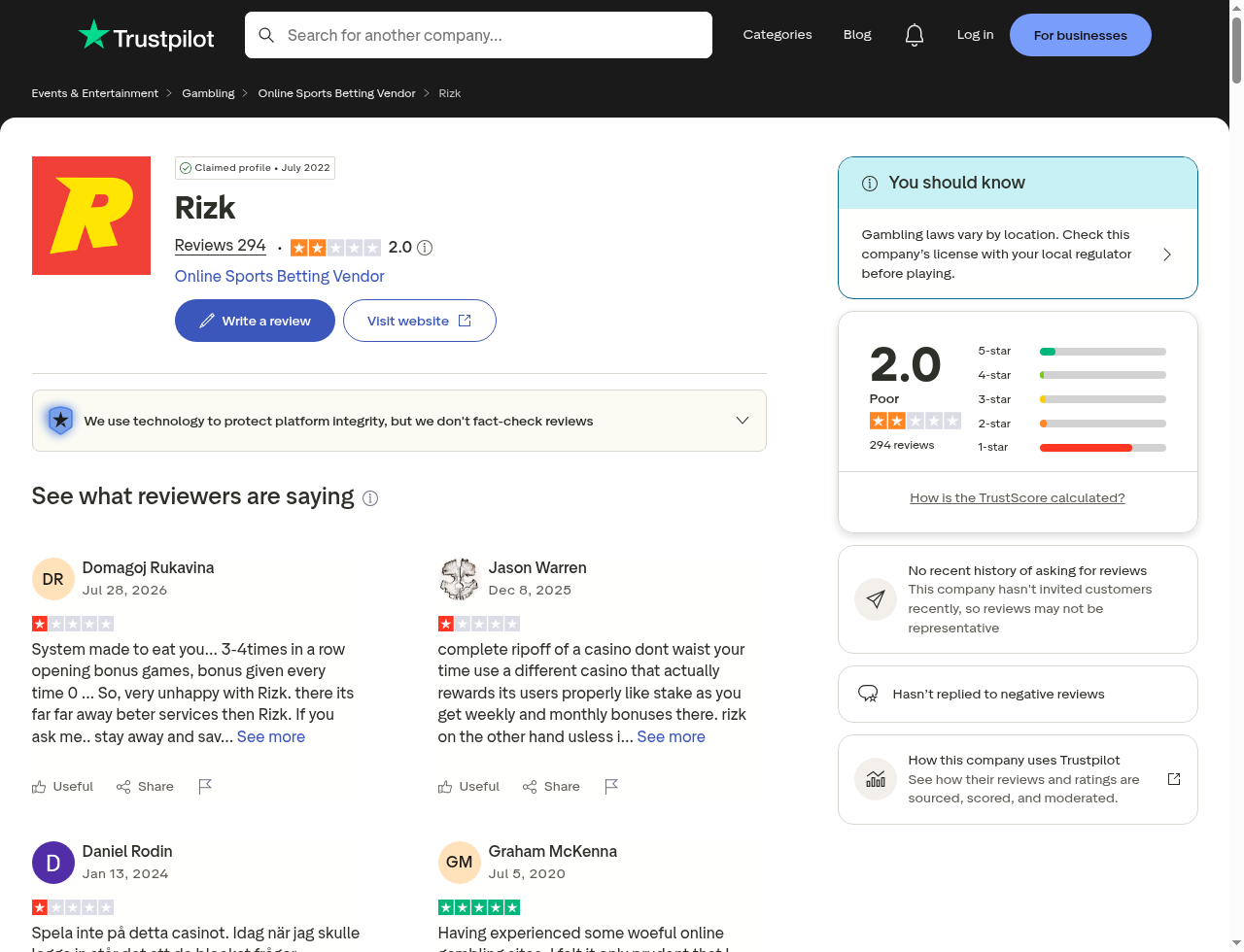
Task: Click Graham McKenna's five-star rating
Action: [479, 907]
